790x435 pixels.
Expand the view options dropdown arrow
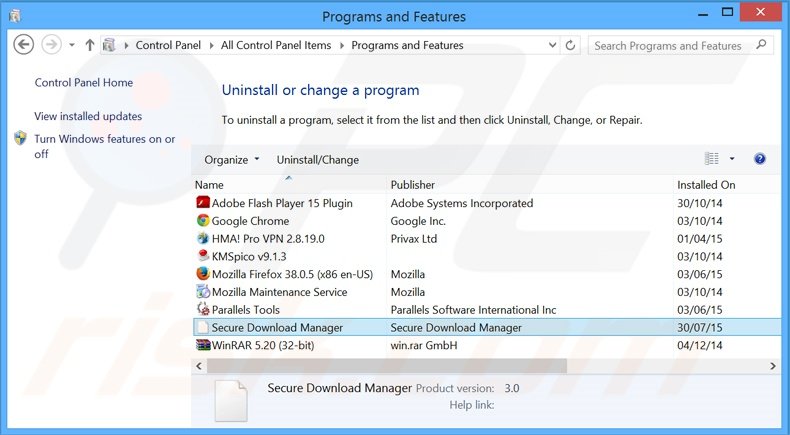(732, 159)
